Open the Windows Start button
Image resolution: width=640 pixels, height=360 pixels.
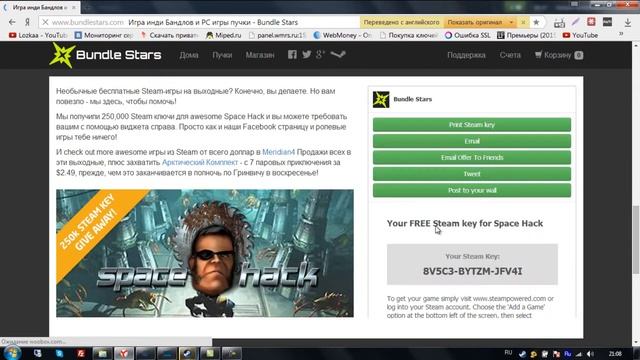(x=12, y=353)
